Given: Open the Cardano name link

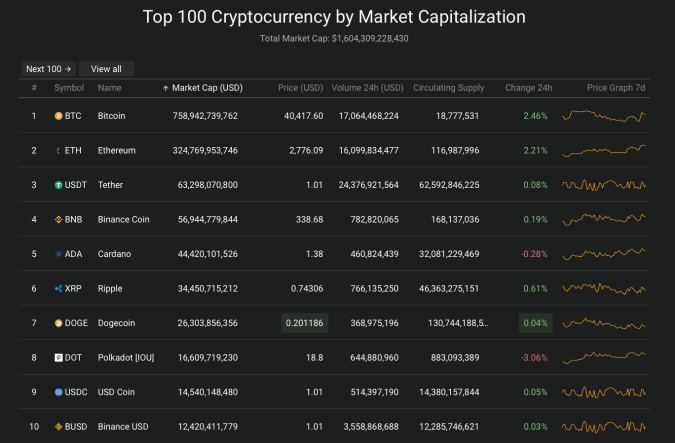Looking at the screenshot, I should click(115, 254).
